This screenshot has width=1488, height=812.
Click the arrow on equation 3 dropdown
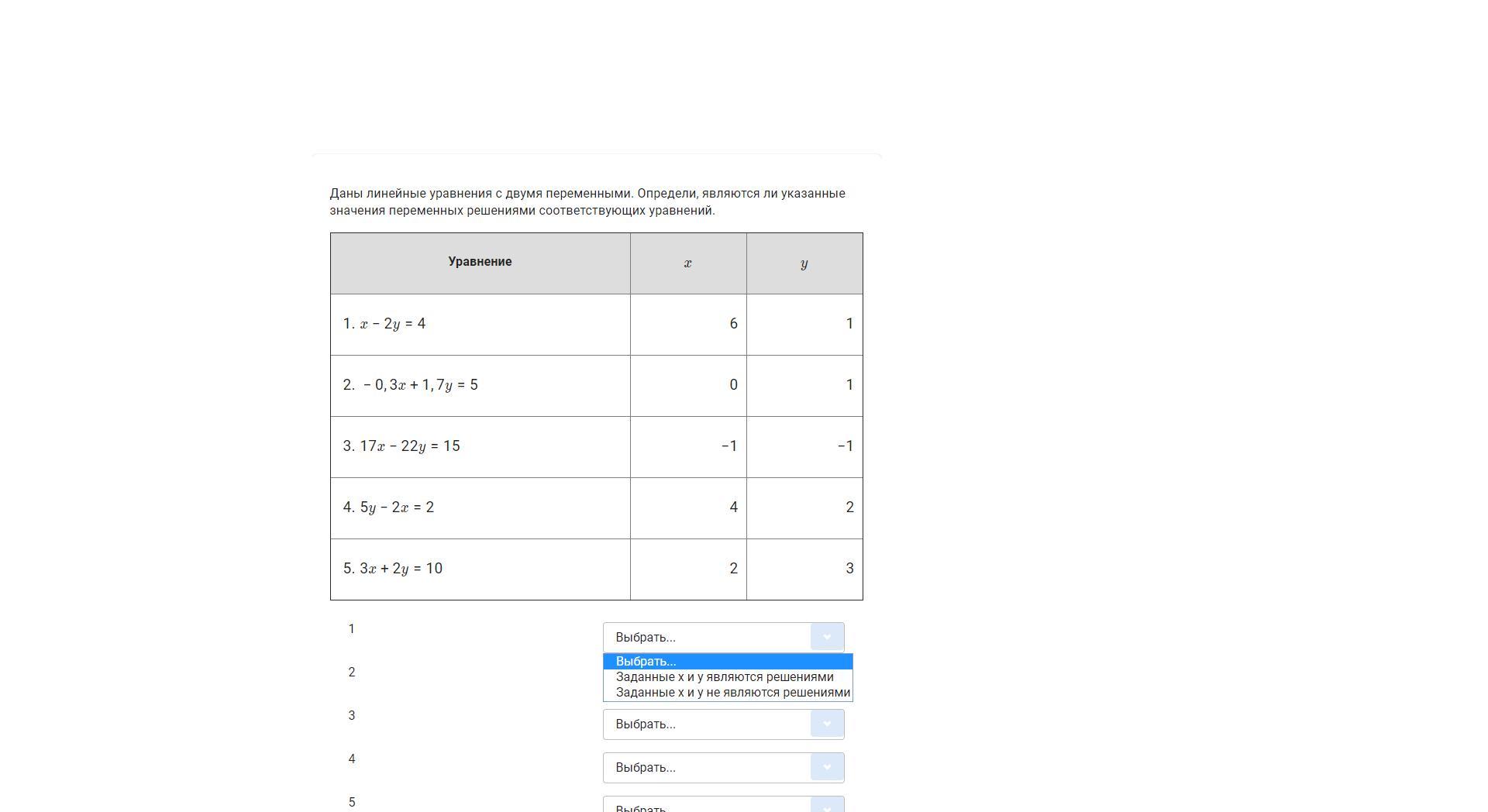pyautogui.click(x=827, y=724)
